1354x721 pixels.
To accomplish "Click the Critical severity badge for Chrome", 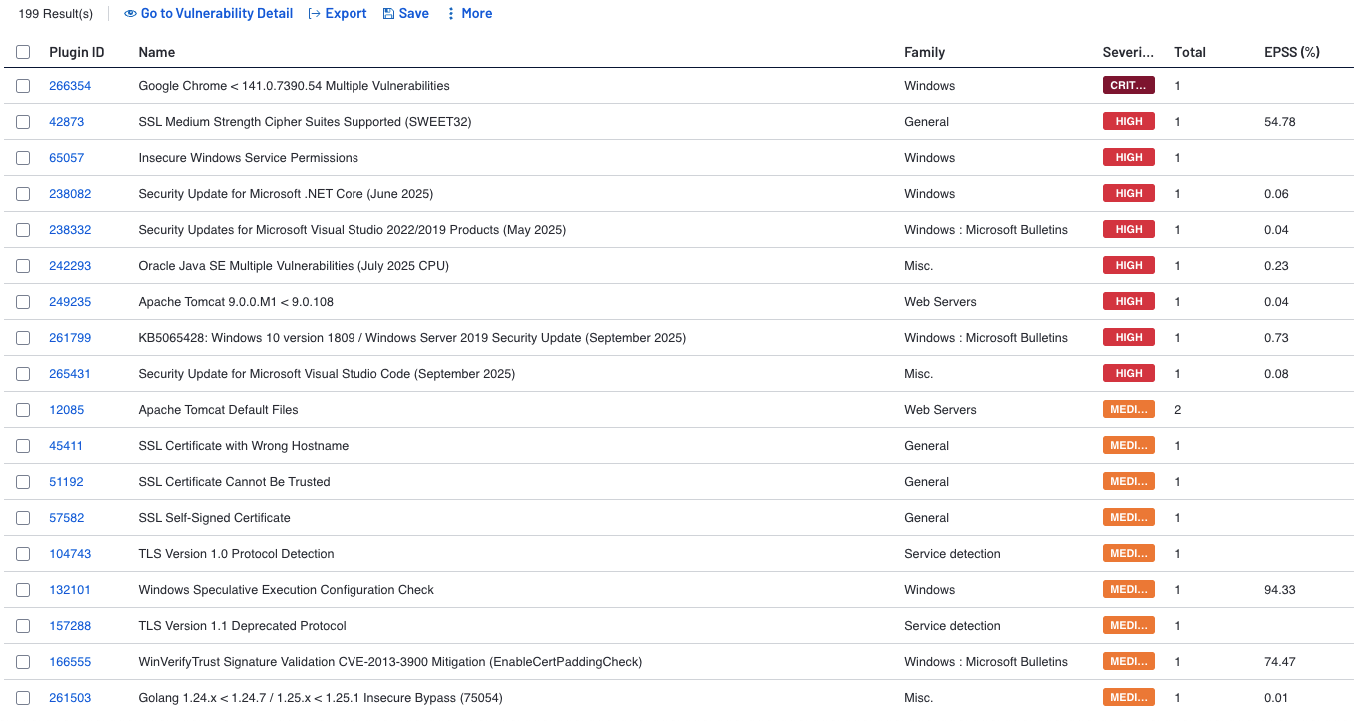I will pyautogui.click(x=1128, y=86).
